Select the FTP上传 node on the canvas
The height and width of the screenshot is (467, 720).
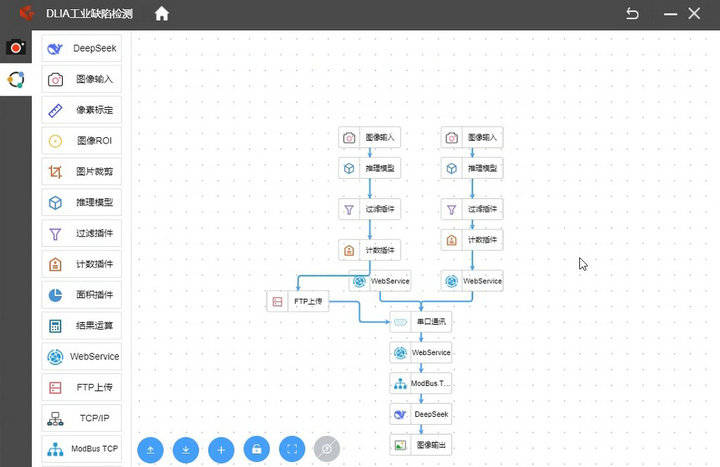(x=298, y=301)
